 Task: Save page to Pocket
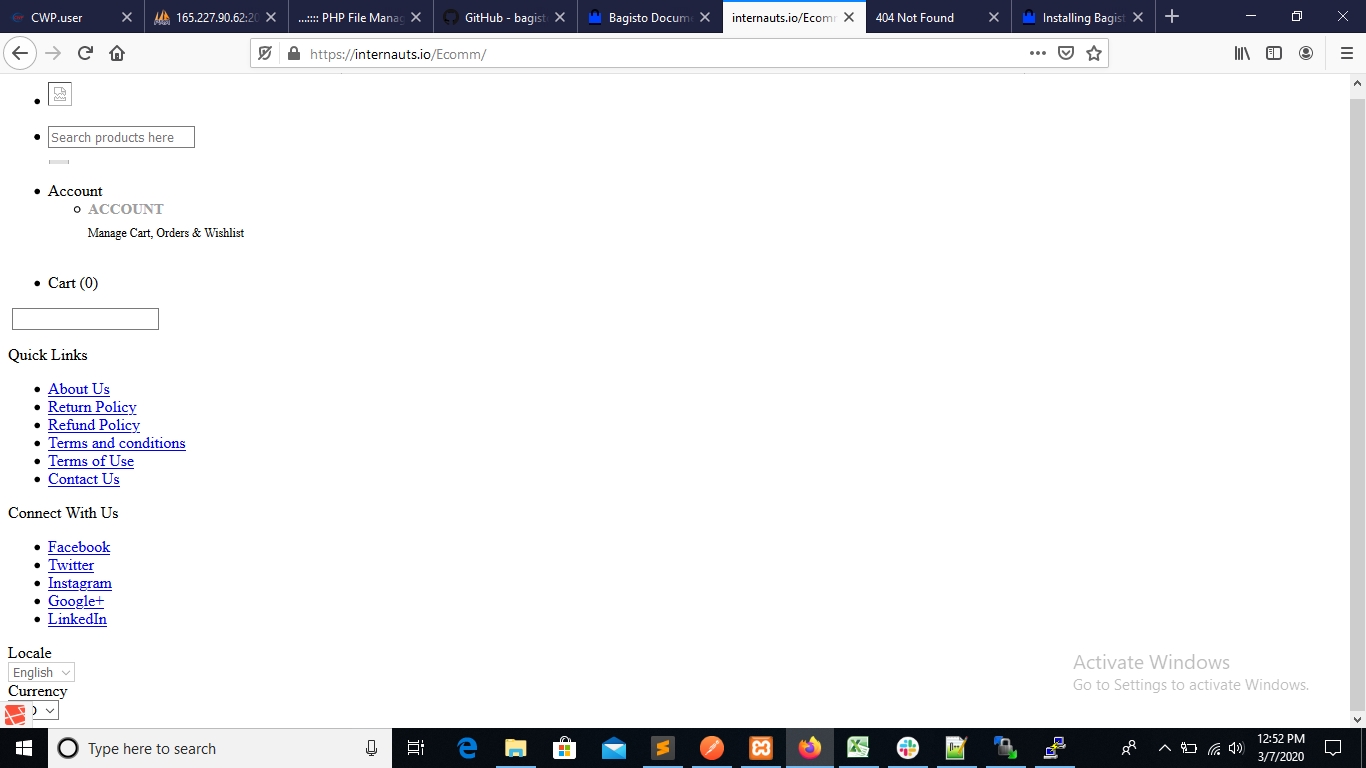1066,53
